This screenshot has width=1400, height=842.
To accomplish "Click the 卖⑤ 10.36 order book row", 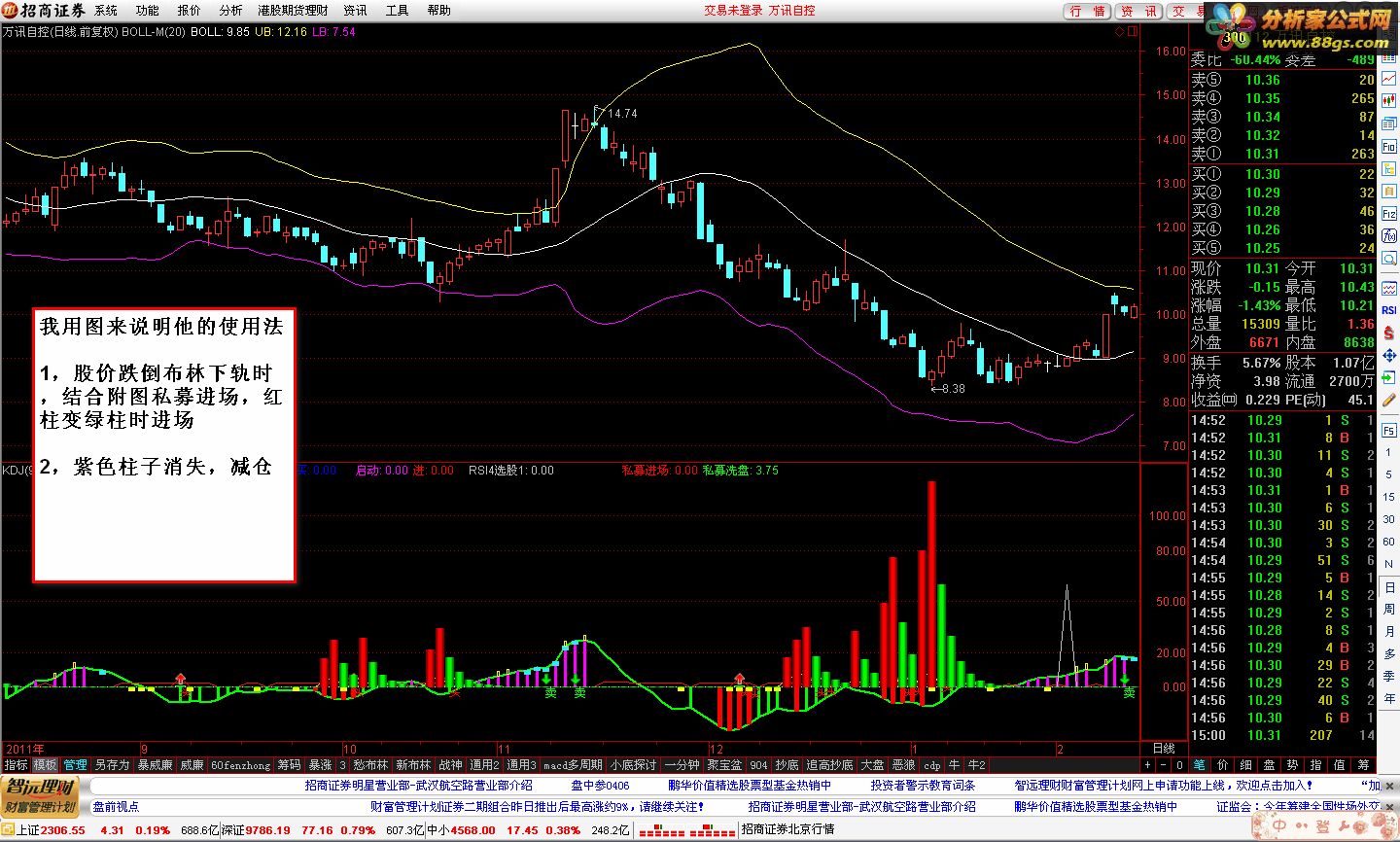I will click(x=1283, y=80).
